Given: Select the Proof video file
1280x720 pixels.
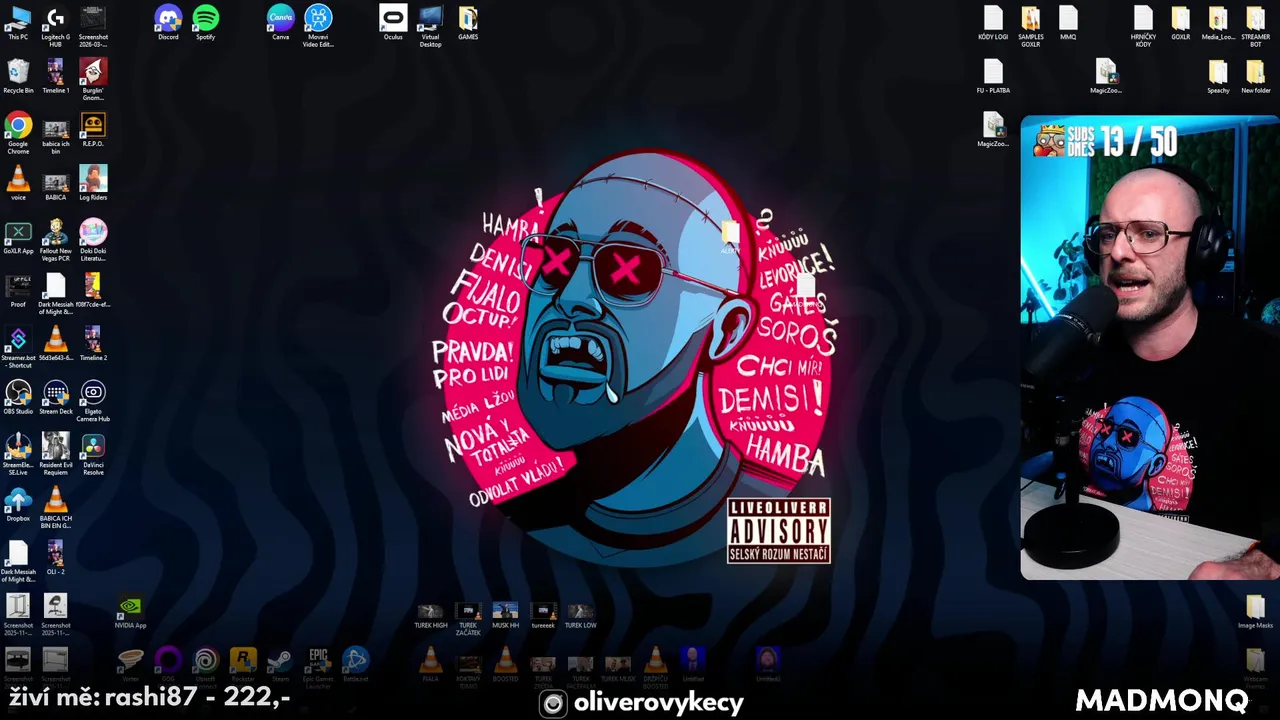Looking at the screenshot, I should (x=18, y=290).
